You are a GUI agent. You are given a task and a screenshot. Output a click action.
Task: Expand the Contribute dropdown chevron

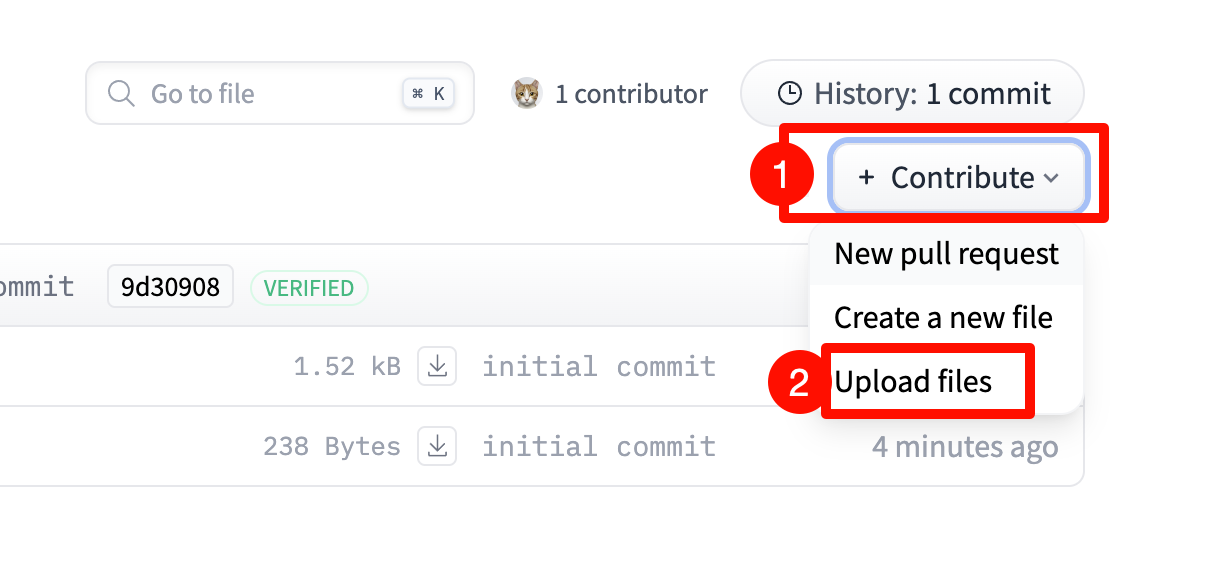point(1051,178)
